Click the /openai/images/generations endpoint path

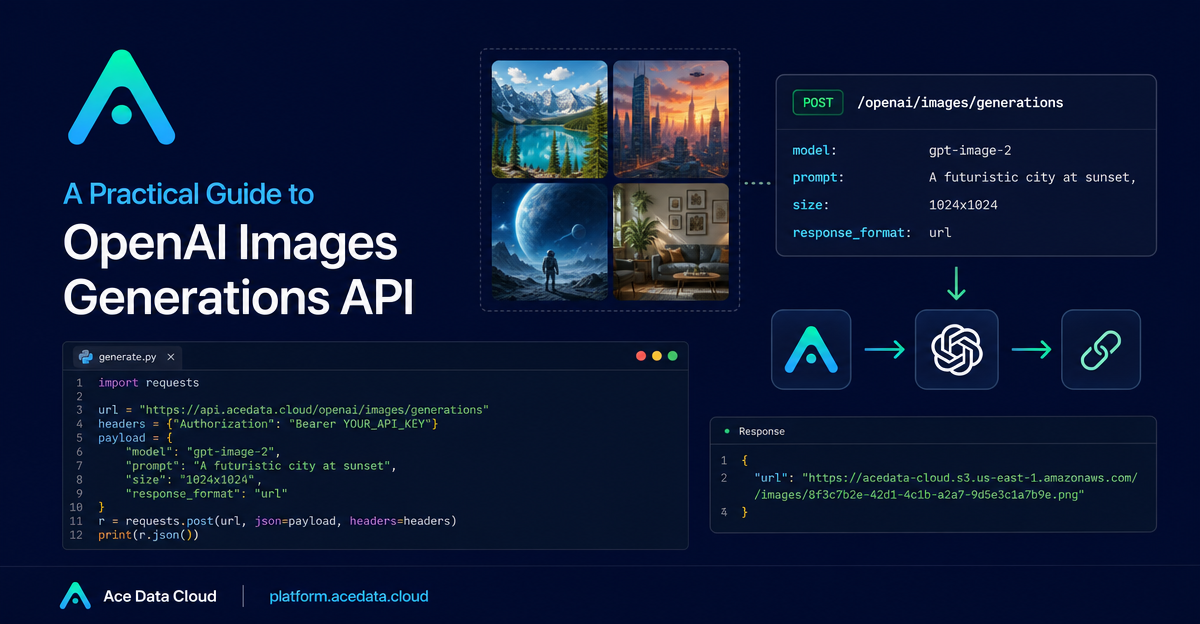tap(960, 102)
